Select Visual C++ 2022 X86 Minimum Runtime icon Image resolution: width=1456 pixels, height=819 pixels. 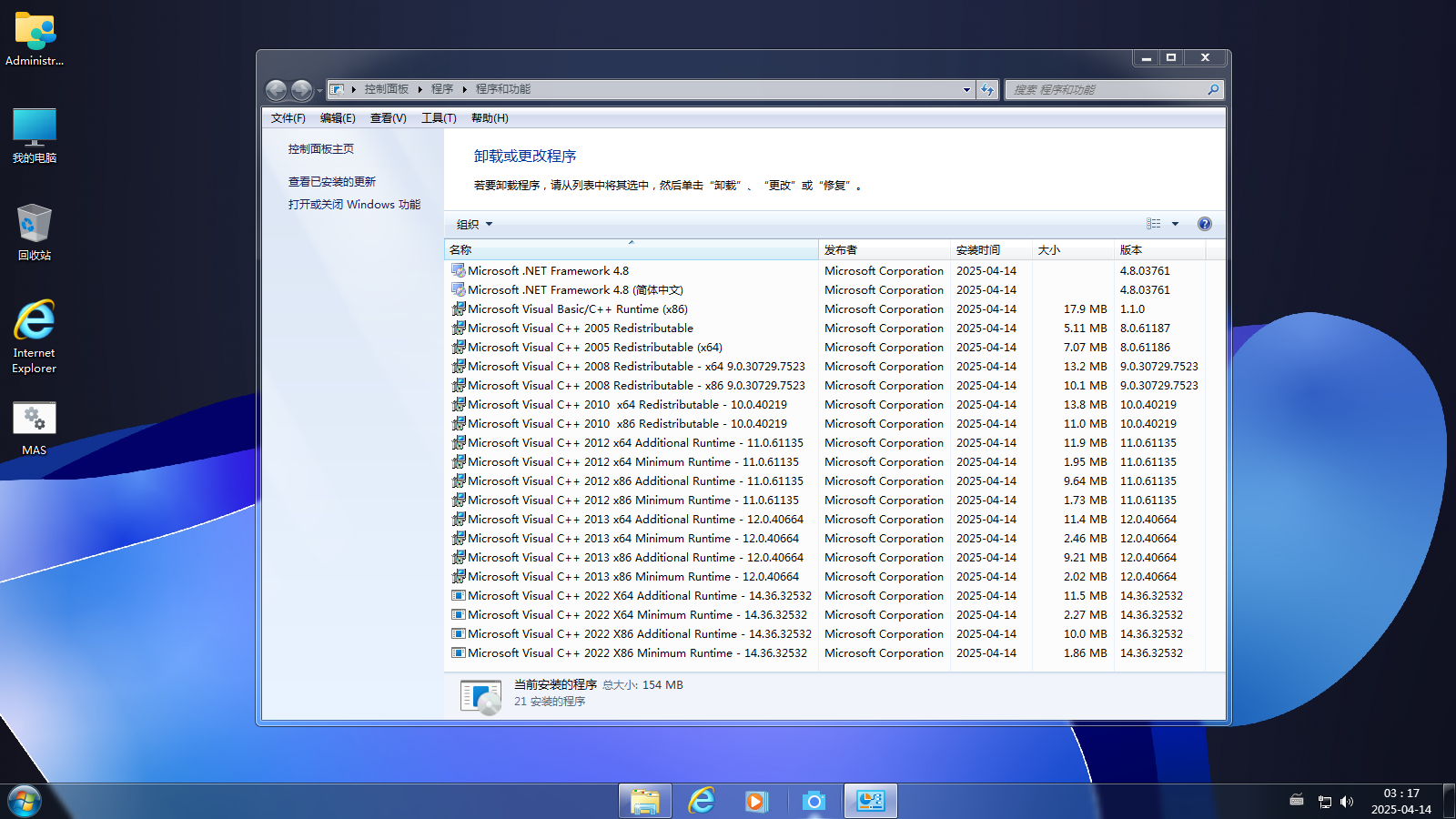[x=459, y=652]
